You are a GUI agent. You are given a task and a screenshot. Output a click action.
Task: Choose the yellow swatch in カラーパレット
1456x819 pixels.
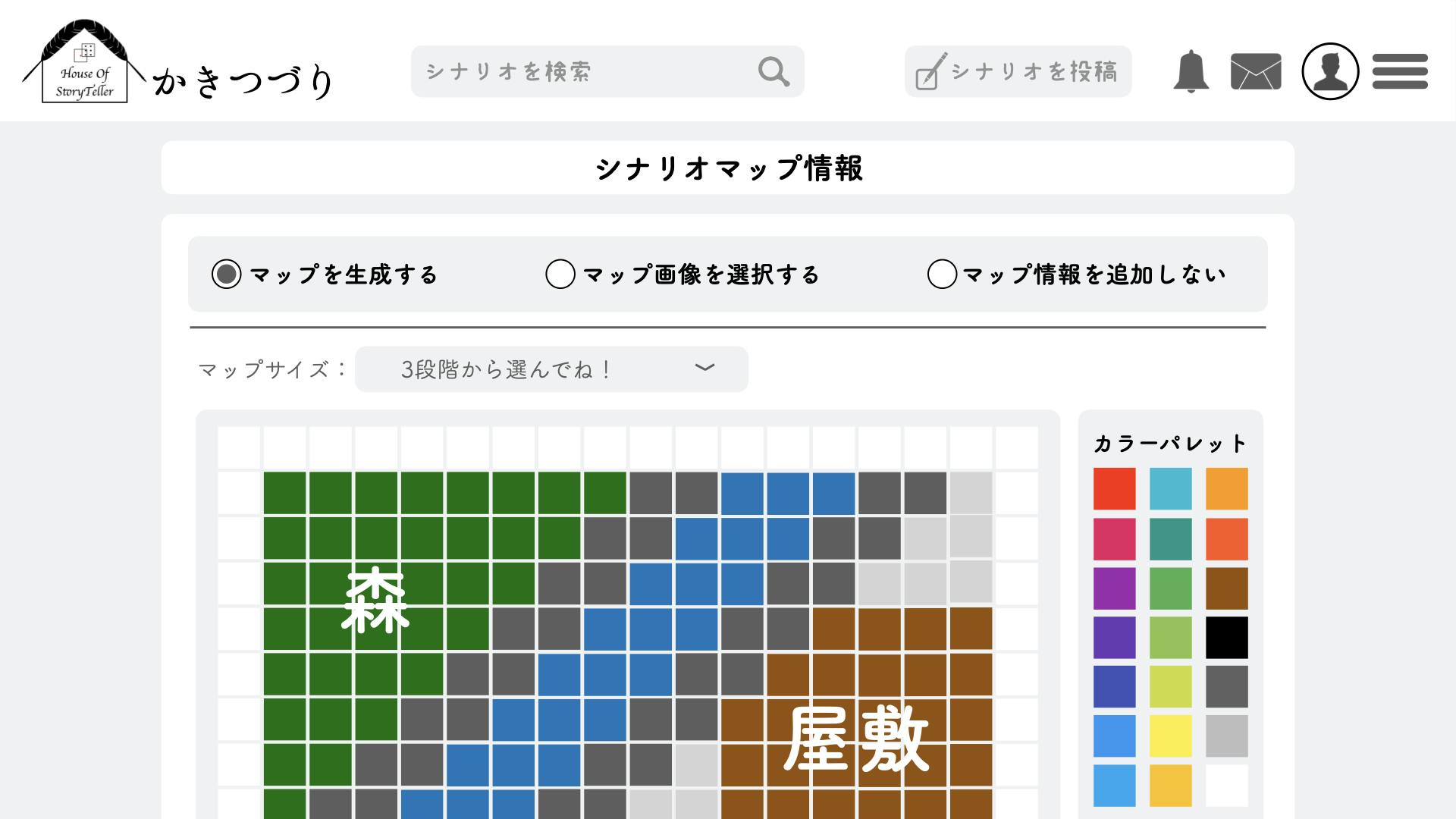pyautogui.click(x=1170, y=736)
